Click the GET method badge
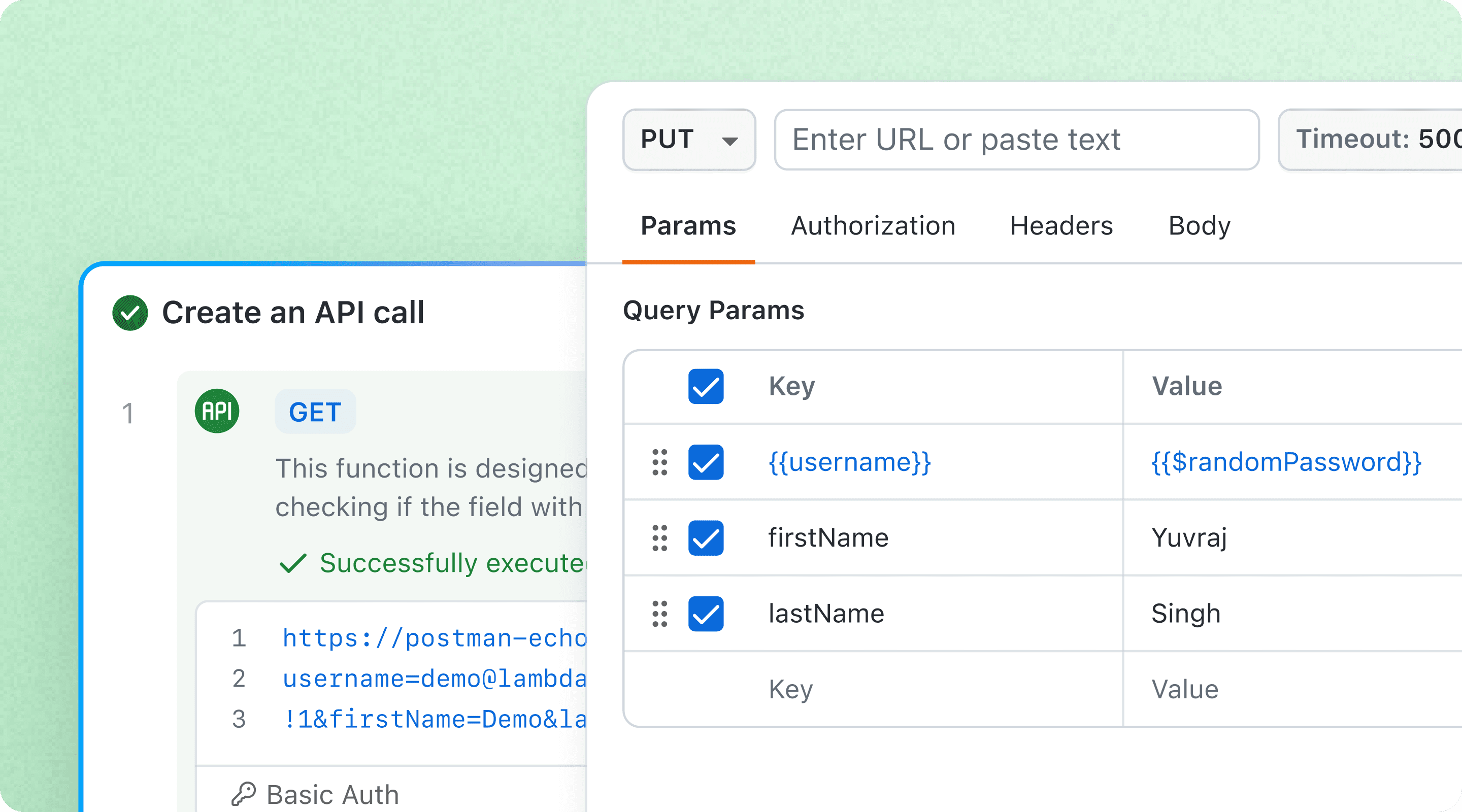This screenshot has width=1462, height=812. point(315,412)
